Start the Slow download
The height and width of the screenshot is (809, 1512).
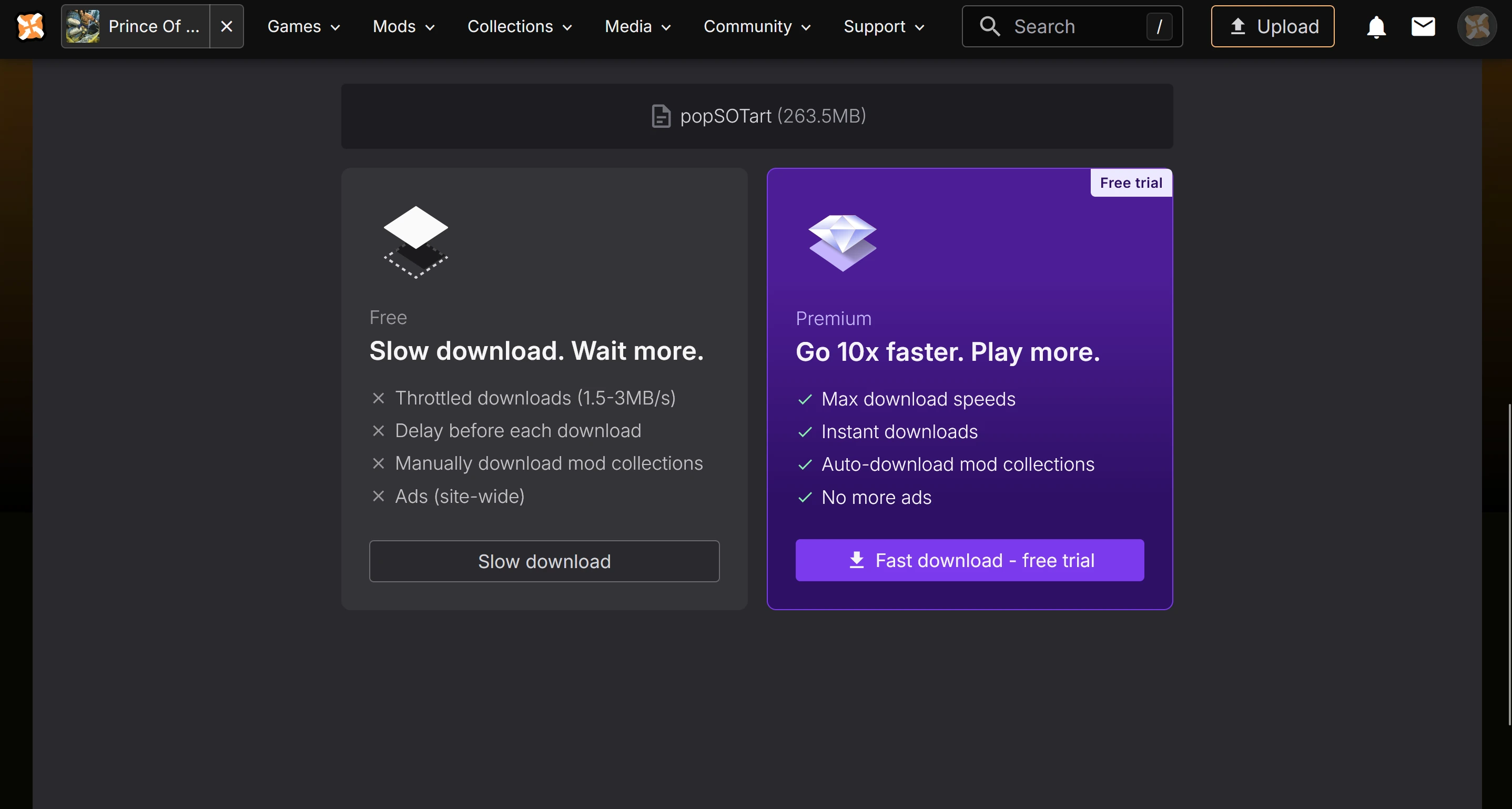(544, 561)
